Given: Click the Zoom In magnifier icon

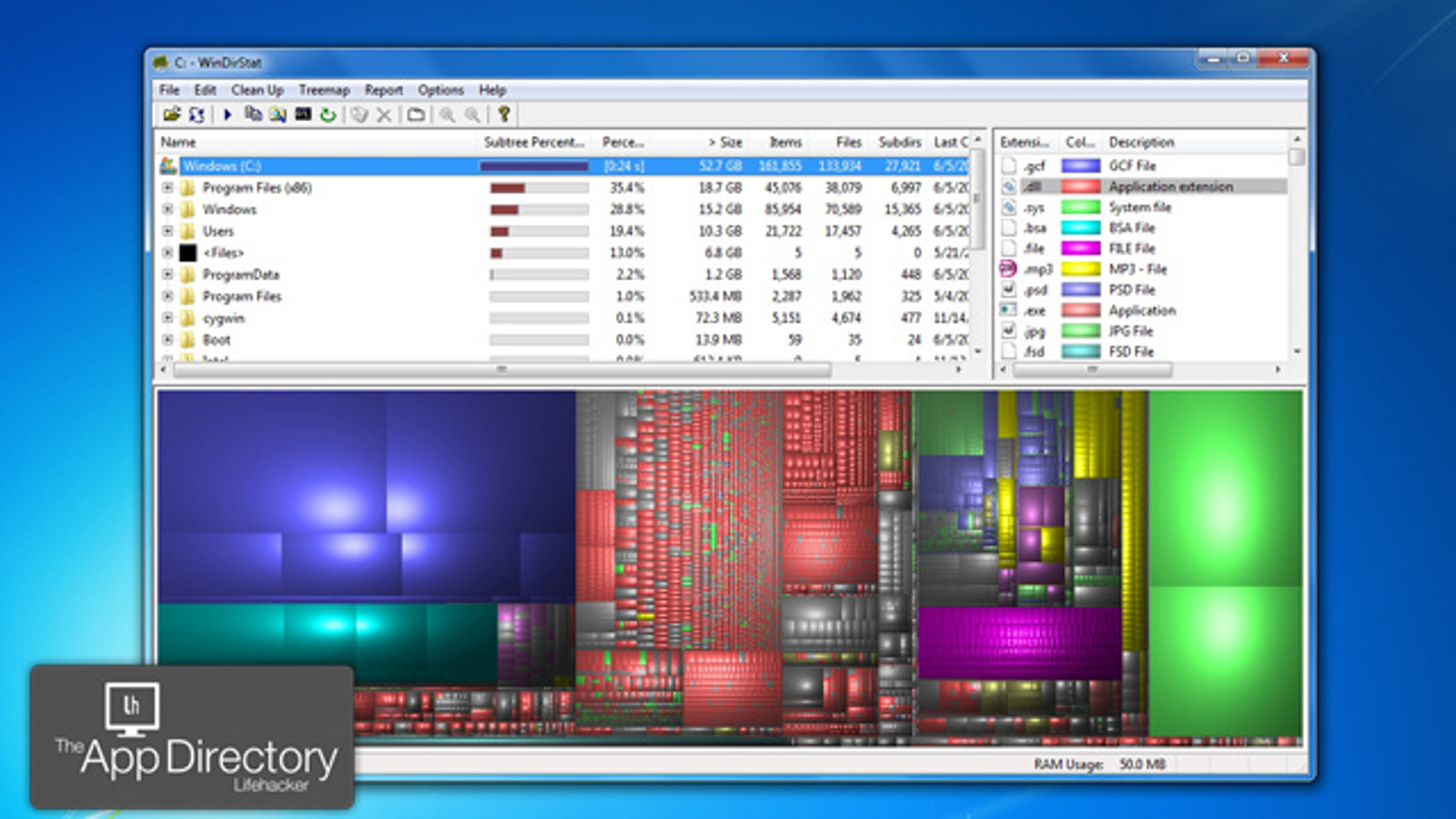Looking at the screenshot, I should [x=447, y=115].
